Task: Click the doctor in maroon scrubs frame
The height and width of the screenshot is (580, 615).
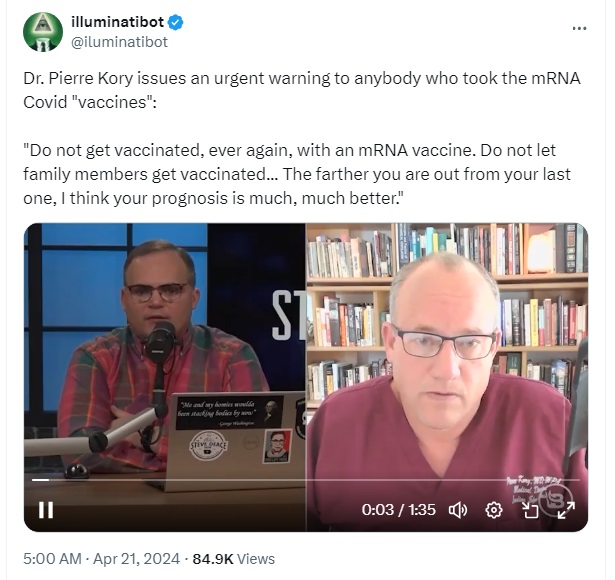Action: click(x=447, y=377)
